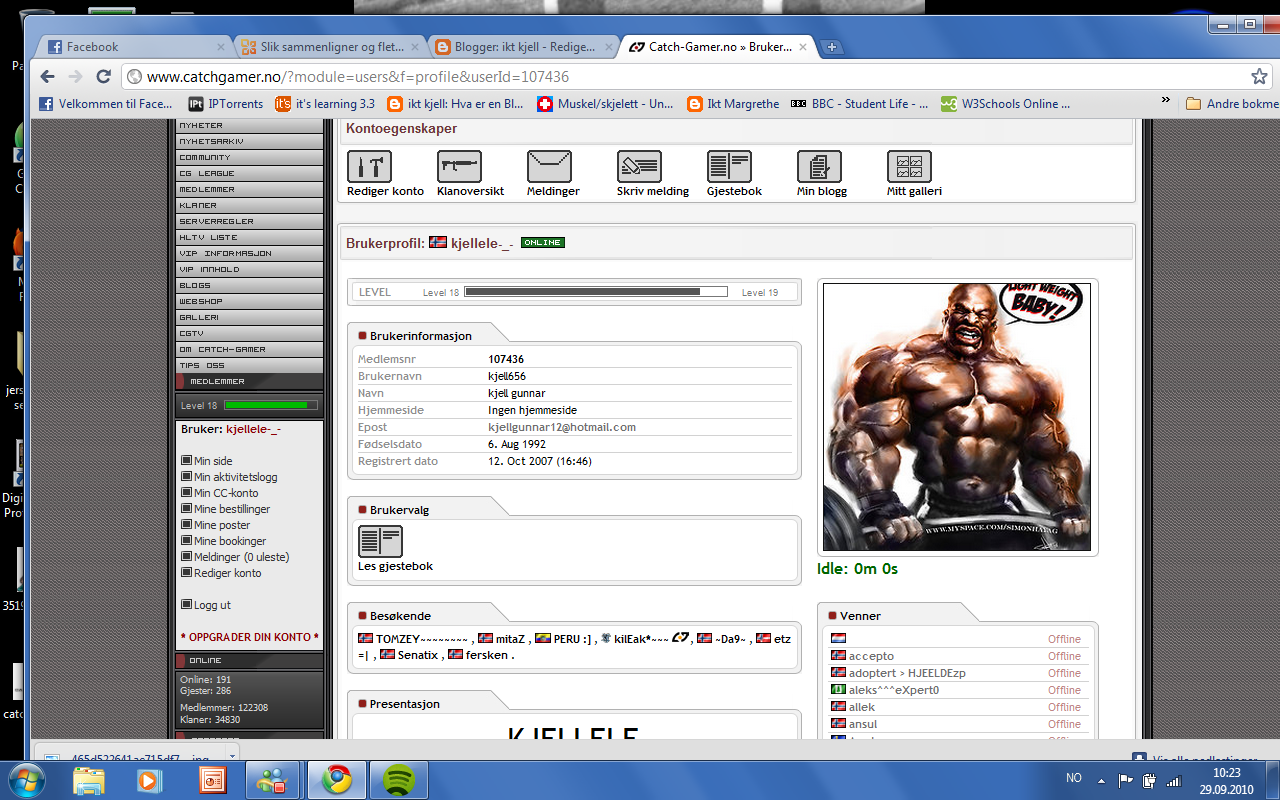
Task: Click the Mine bestillinger link
Action: click(232, 509)
